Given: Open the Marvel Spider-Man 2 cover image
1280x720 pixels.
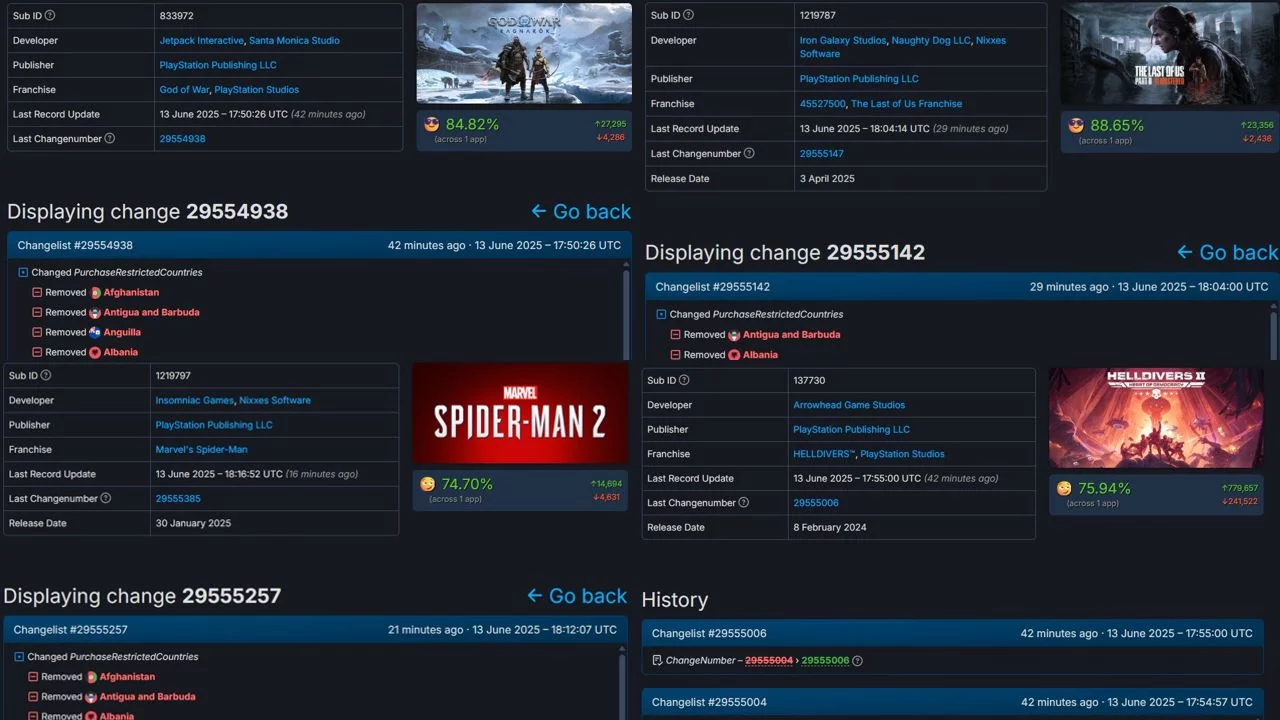Looking at the screenshot, I should pyautogui.click(x=520, y=413).
